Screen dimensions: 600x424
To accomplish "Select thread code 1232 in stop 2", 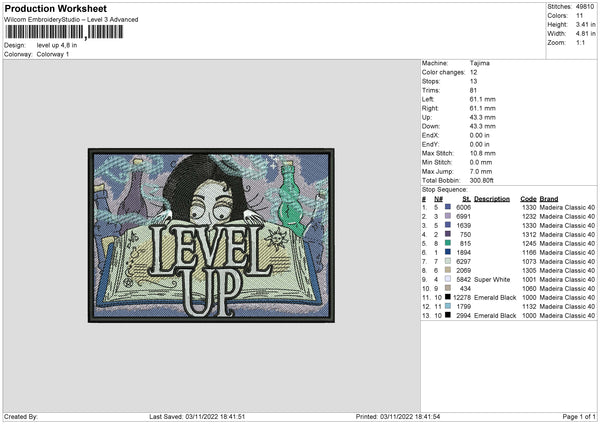I will tap(529, 216).
